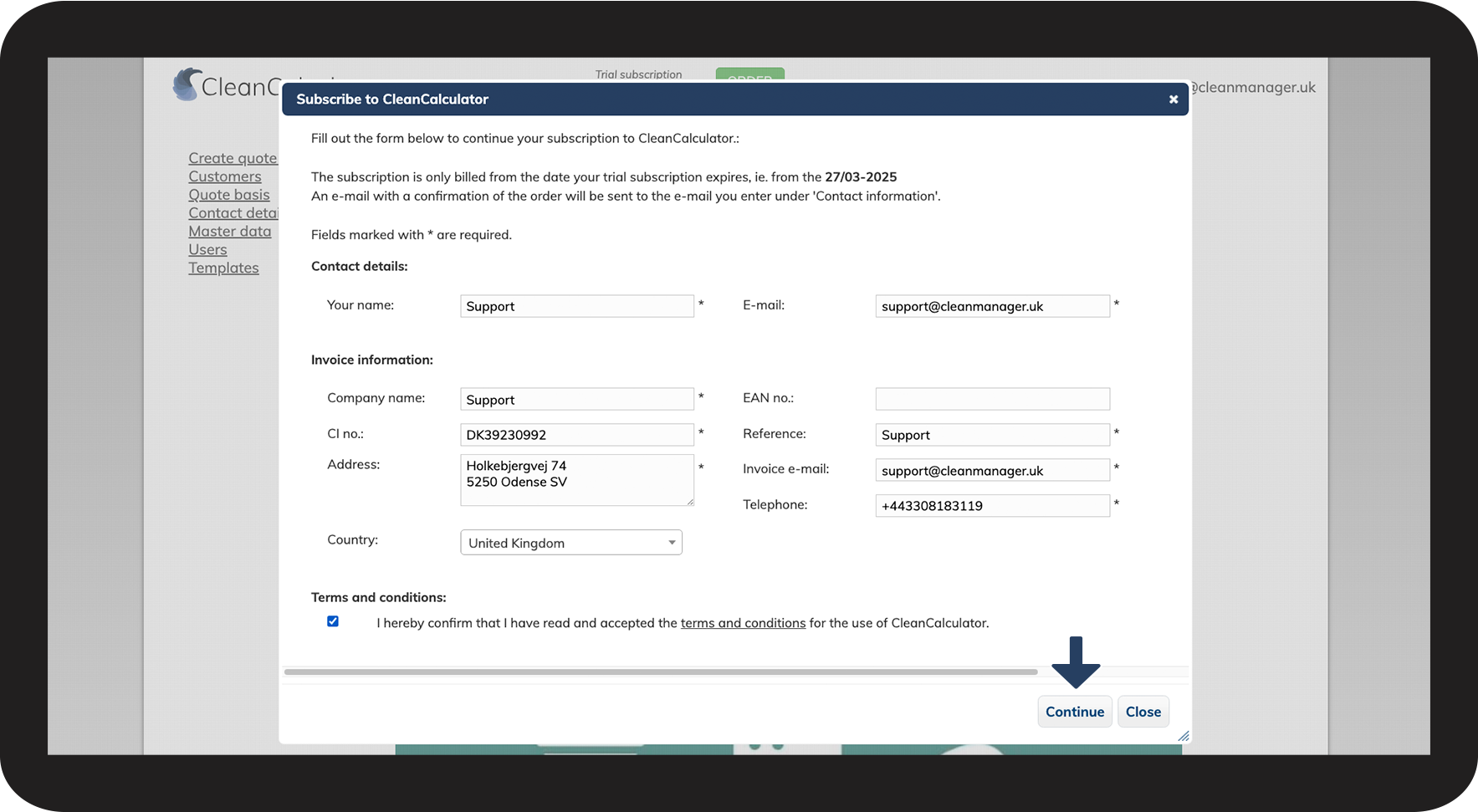Open the Country dropdown

pos(571,543)
